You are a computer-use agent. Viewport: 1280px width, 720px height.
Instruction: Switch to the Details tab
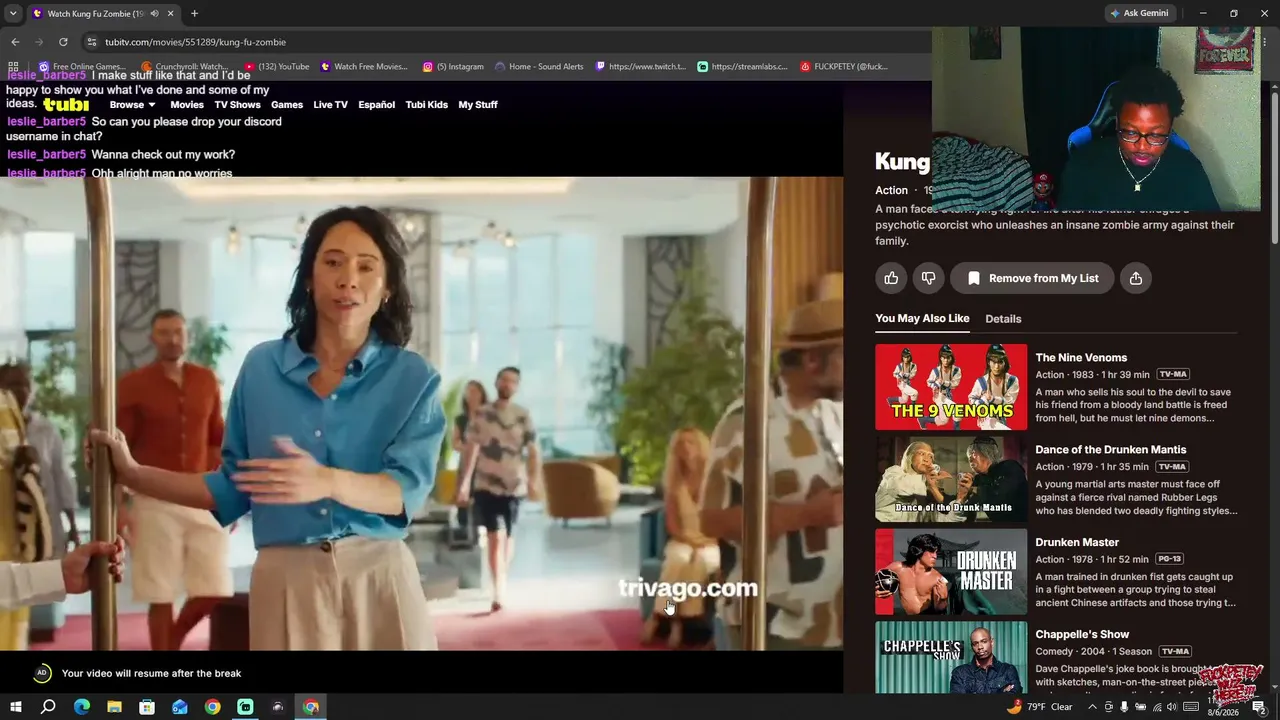pos(1003,319)
